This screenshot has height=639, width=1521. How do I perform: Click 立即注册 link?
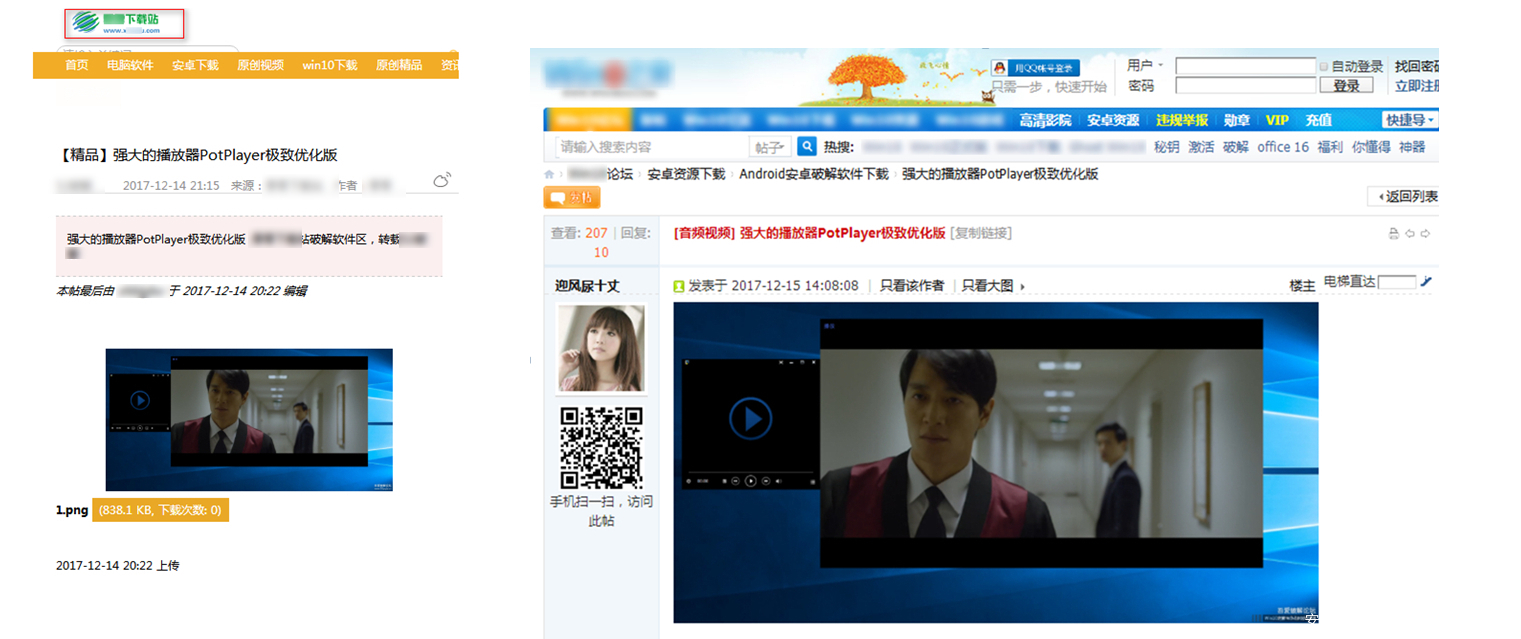(x=1417, y=86)
